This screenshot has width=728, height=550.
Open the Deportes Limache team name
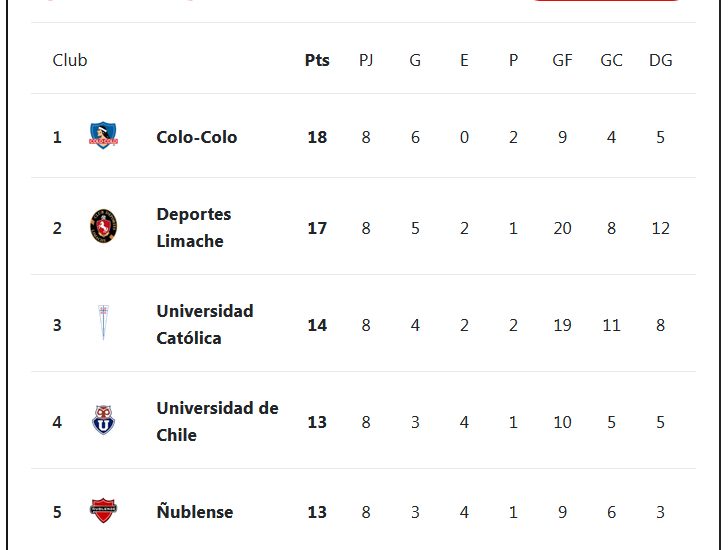193,227
